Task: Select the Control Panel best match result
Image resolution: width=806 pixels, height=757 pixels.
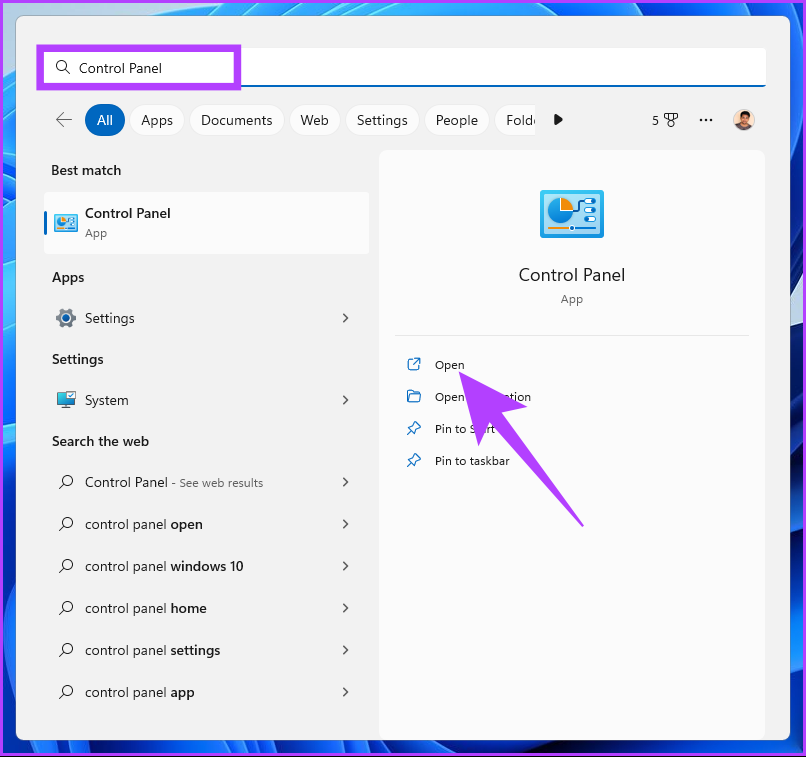Action: coord(207,223)
